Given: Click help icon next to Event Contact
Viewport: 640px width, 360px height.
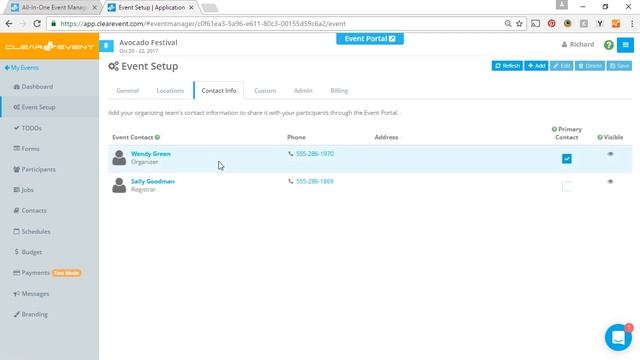Looking at the screenshot, I should [x=158, y=137].
